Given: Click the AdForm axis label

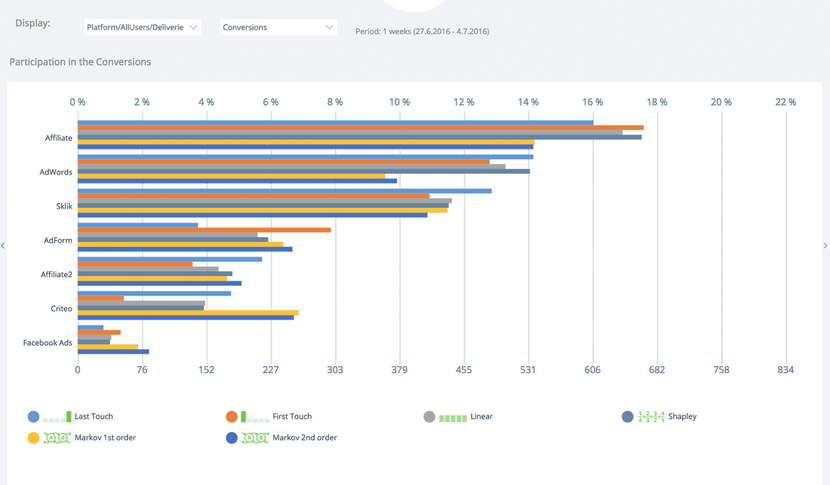Looking at the screenshot, I should point(58,240).
